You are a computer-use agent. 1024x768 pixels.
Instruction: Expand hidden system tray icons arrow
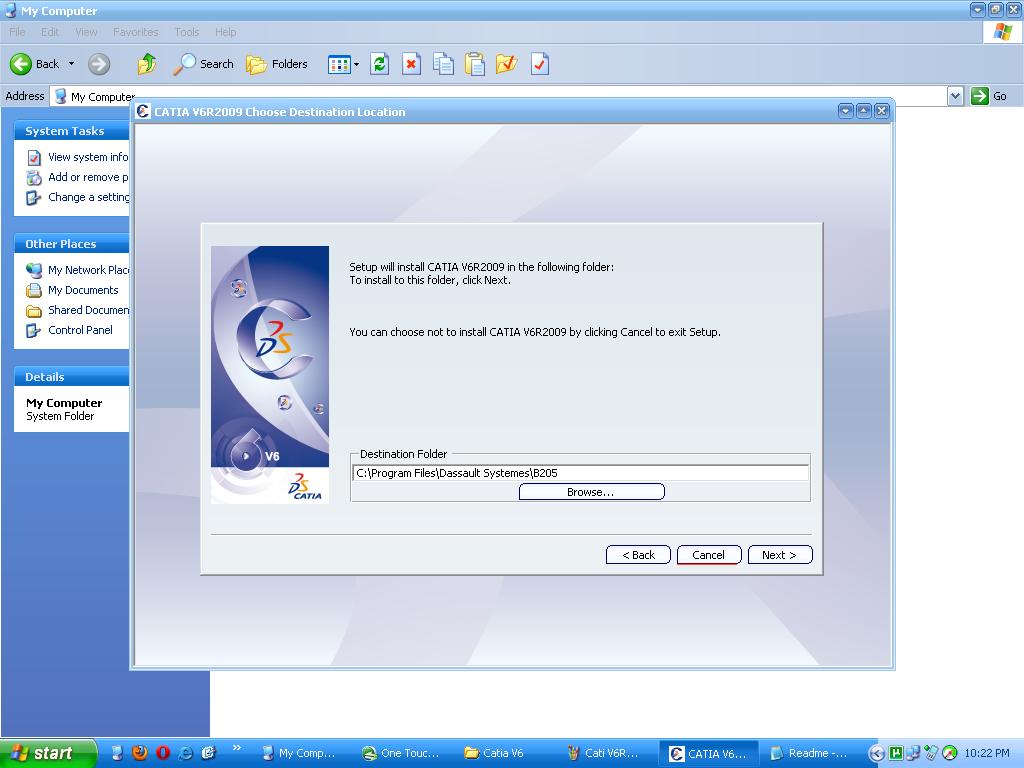pos(877,754)
